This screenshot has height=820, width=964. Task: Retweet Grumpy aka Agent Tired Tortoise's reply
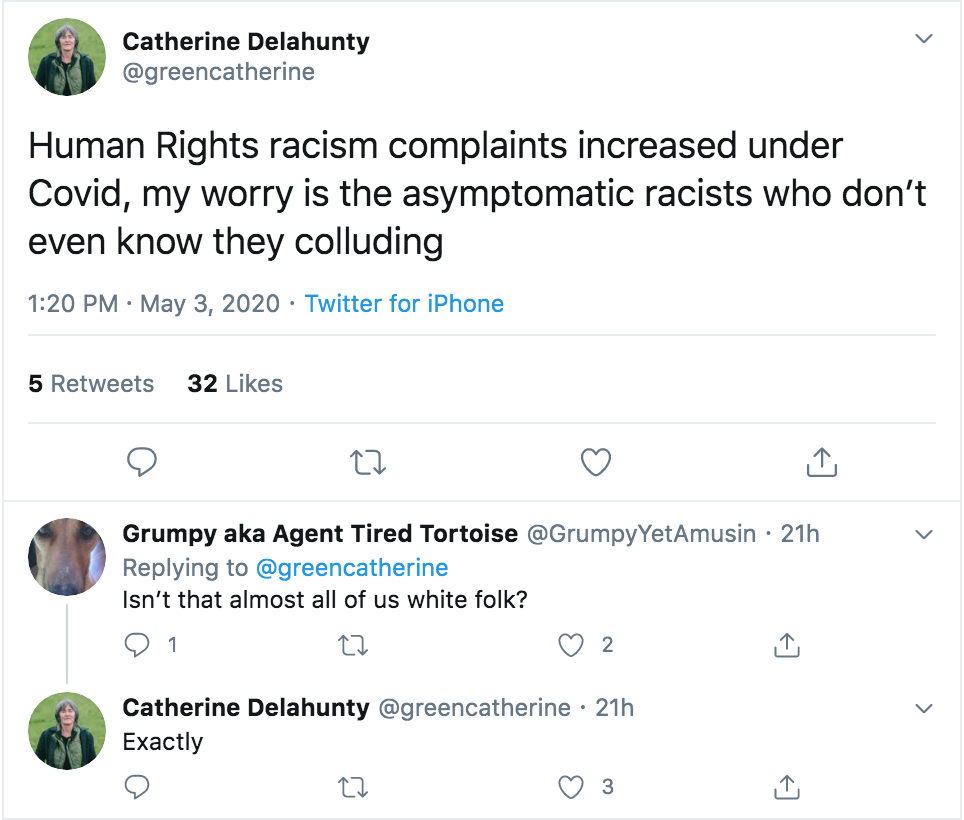point(354,646)
